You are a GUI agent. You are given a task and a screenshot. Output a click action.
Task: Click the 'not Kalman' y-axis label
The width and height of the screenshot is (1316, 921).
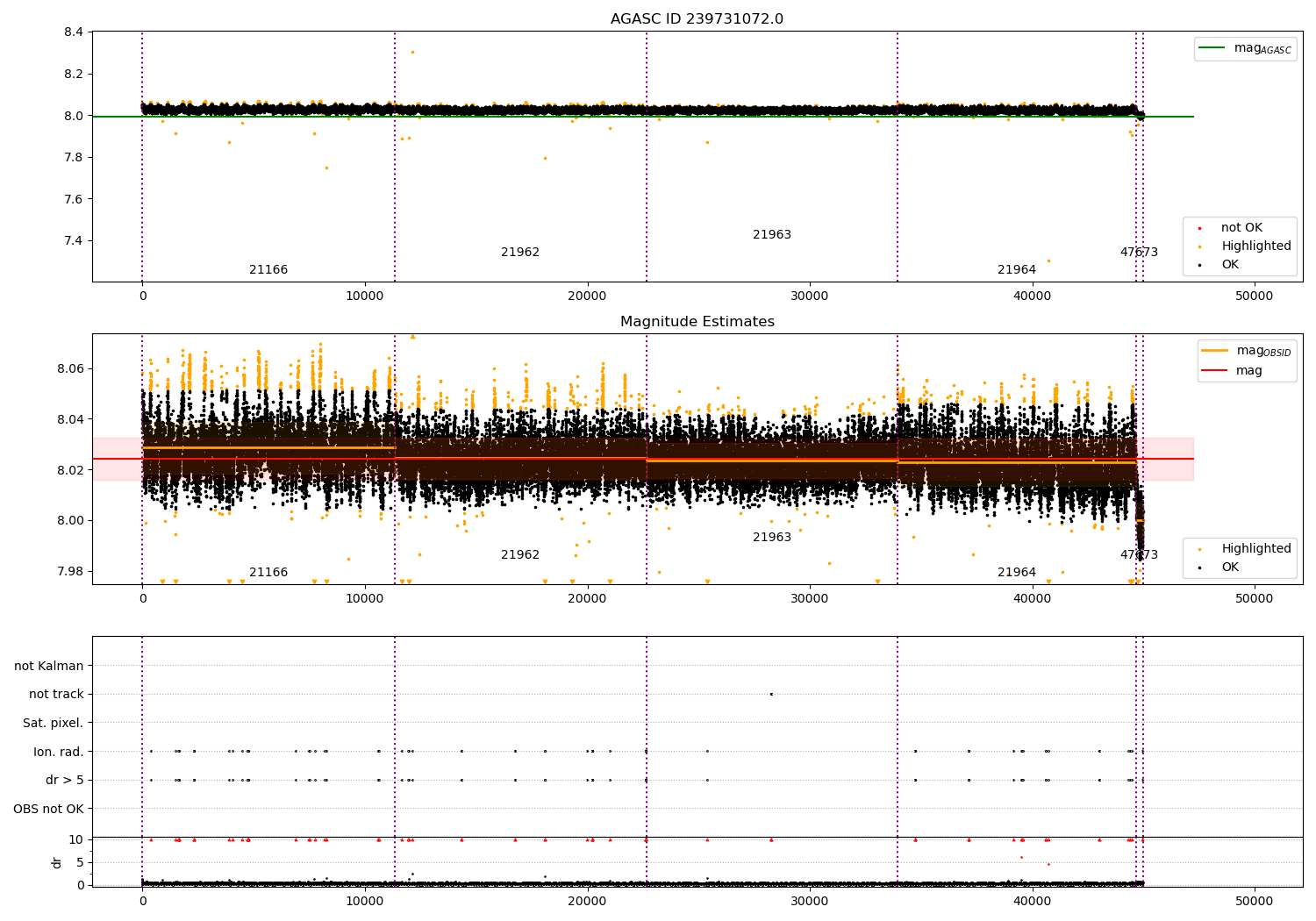49,667
